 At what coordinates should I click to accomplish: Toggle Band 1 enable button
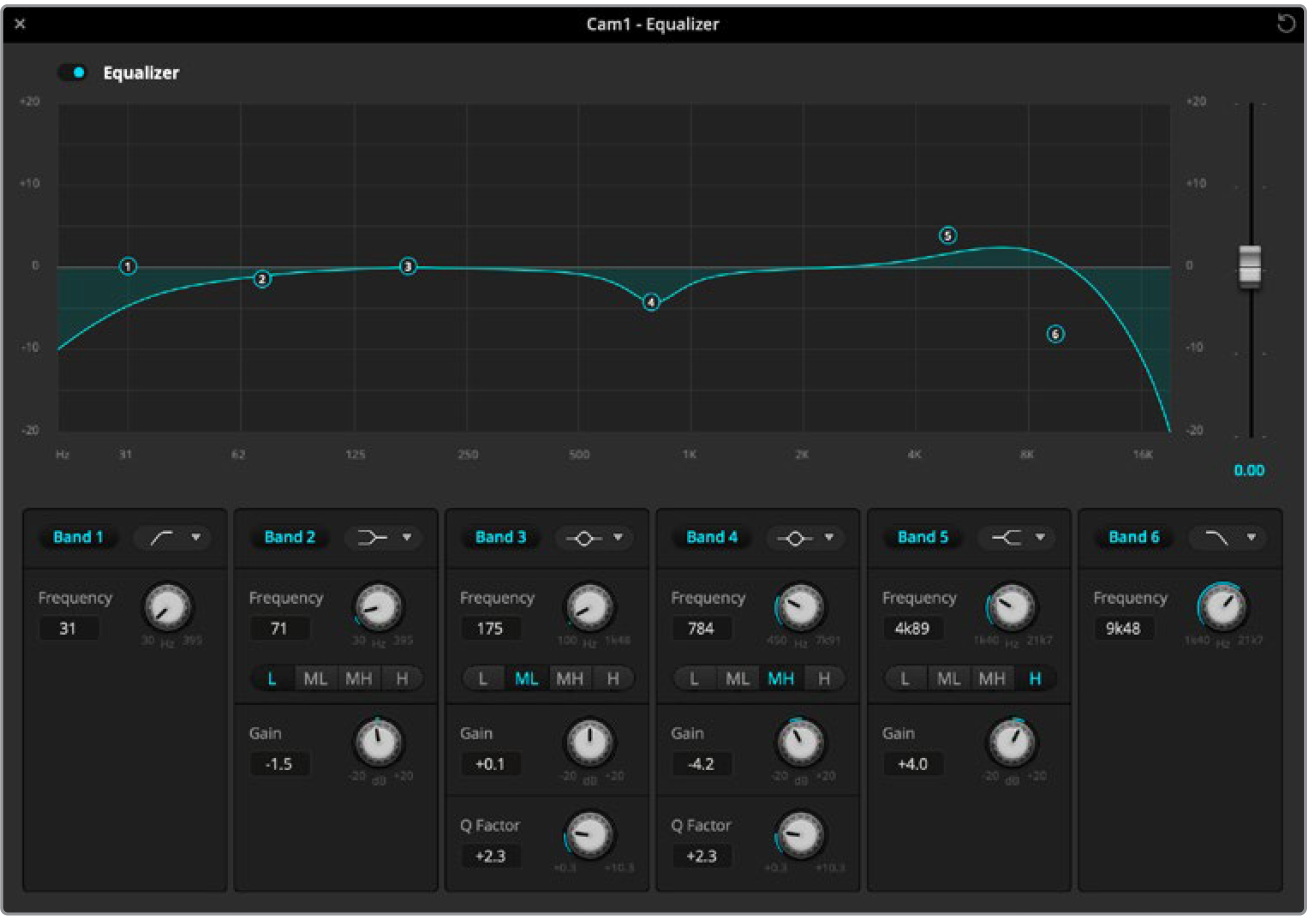[x=78, y=537]
